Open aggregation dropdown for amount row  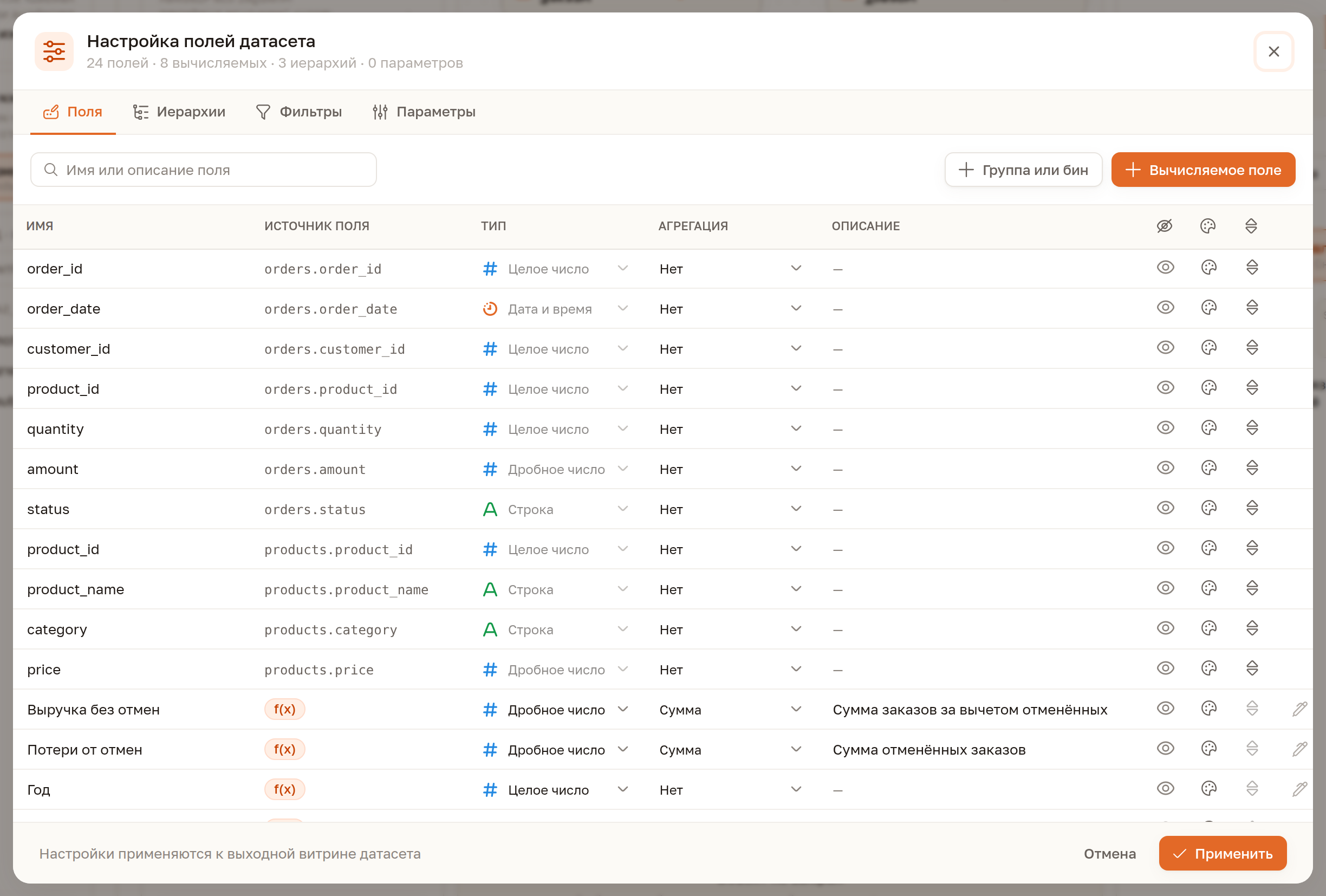(x=731, y=469)
